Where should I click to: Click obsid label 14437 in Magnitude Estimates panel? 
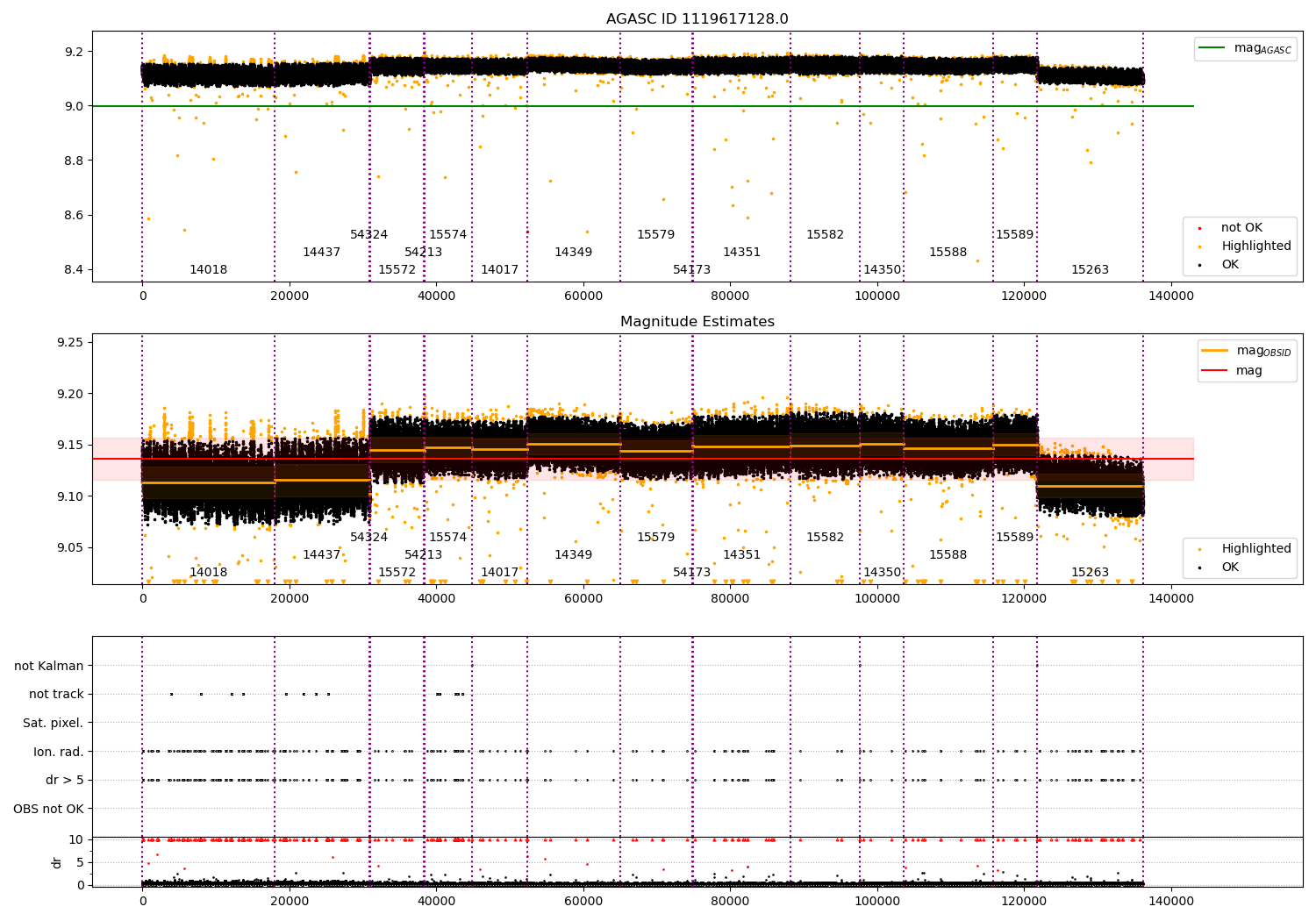click(321, 555)
